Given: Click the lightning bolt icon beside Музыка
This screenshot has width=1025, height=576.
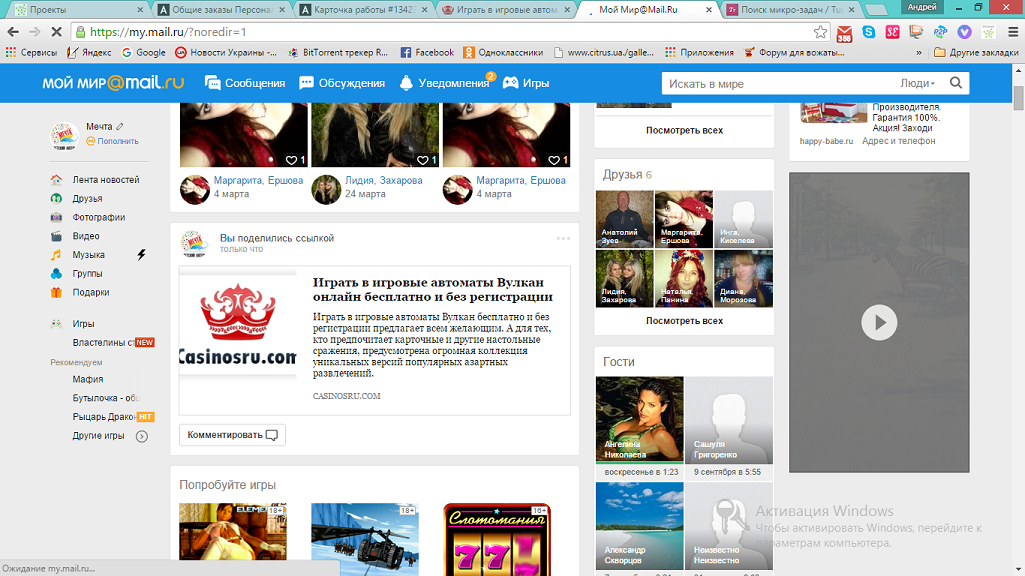Looking at the screenshot, I should click(141, 255).
